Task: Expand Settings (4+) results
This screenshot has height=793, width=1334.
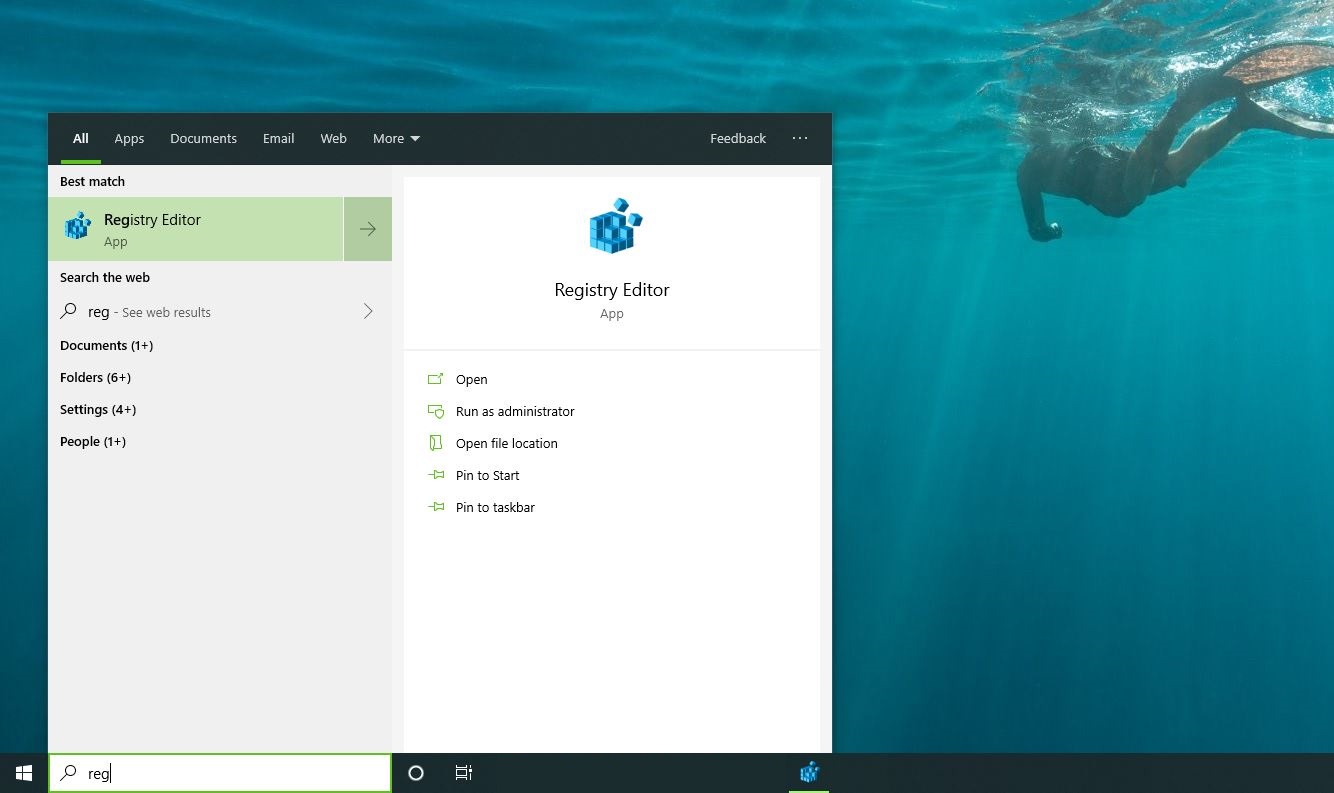Action: pyautogui.click(x=98, y=409)
